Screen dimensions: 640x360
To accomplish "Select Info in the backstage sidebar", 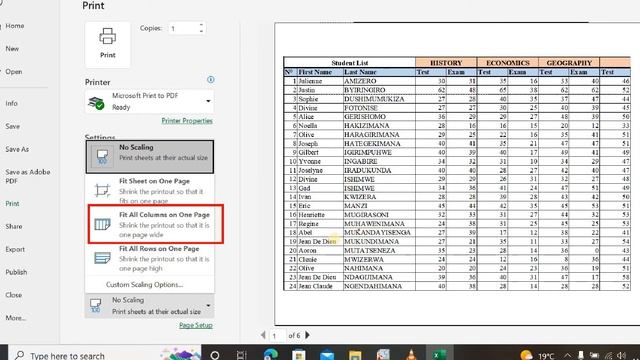I will (11, 103).
